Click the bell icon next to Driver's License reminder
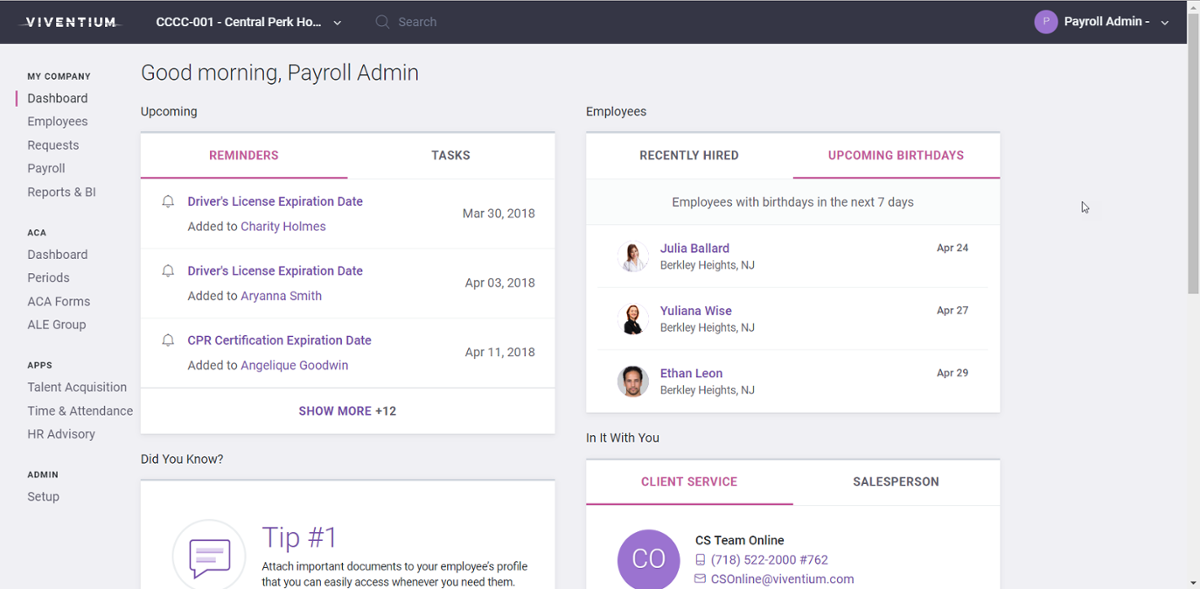 tap(167, 201)
